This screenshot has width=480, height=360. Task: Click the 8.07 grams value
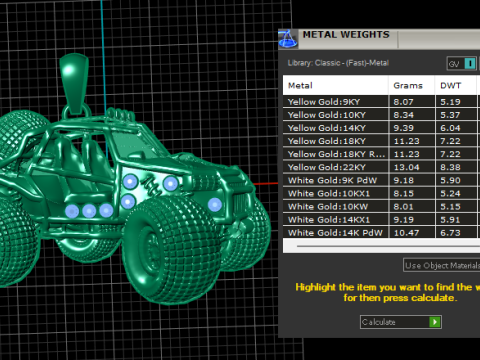[x=403, y=102]
